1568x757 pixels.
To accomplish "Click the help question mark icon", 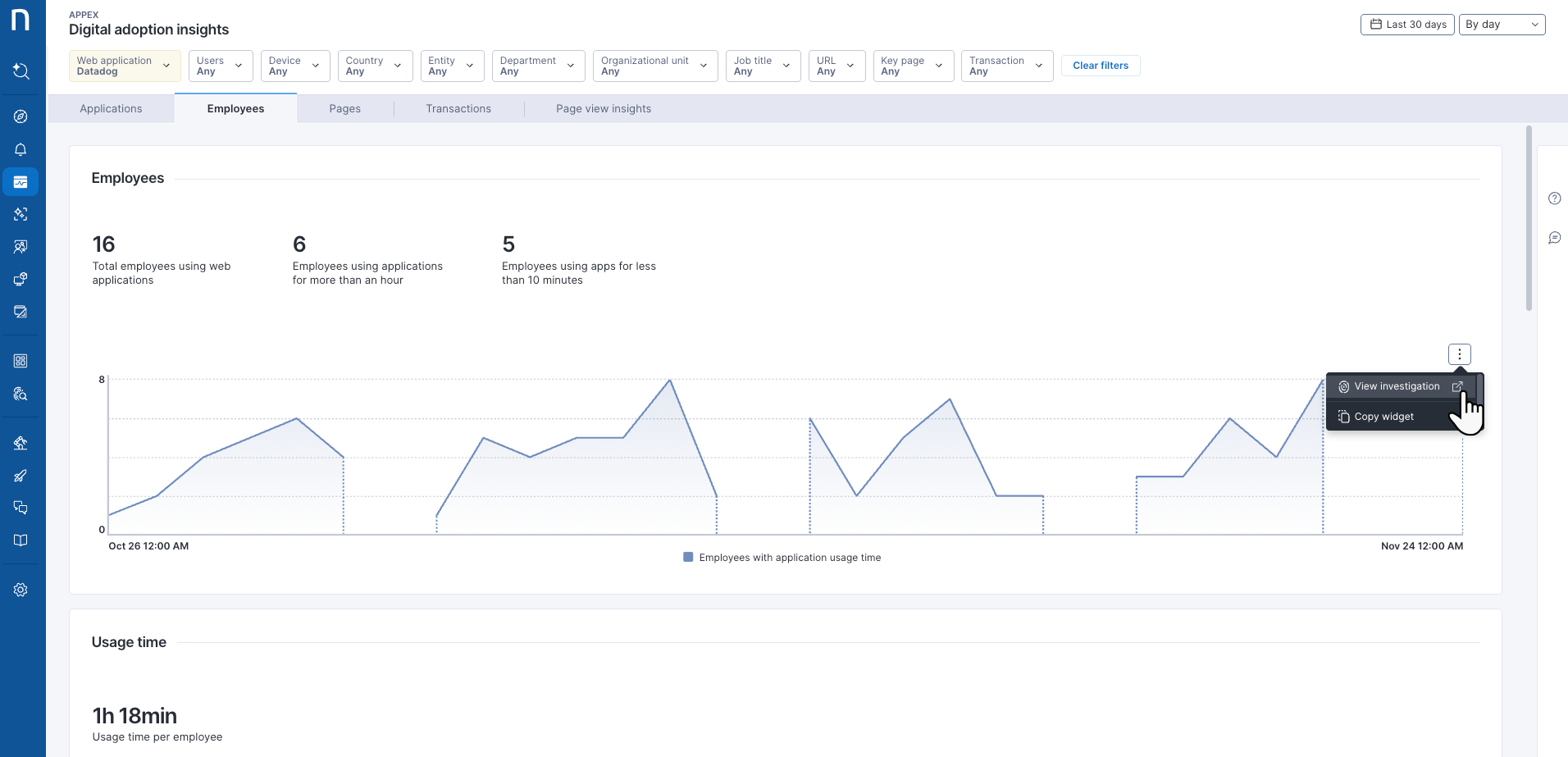I will pos(1554,198).
